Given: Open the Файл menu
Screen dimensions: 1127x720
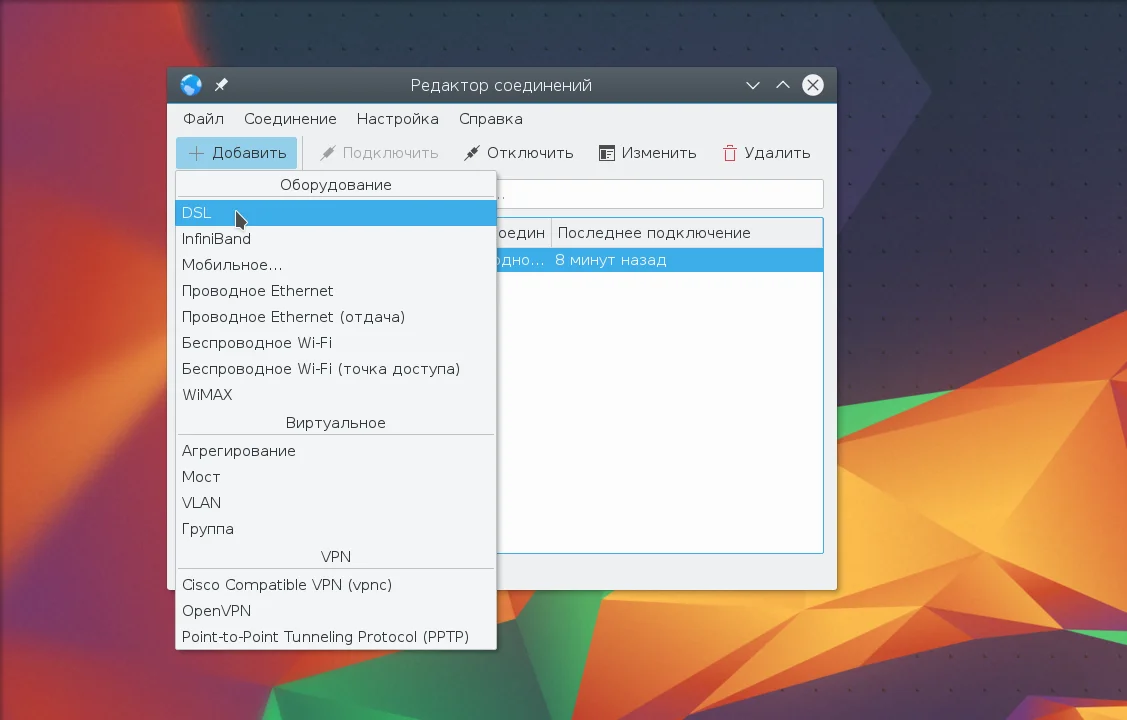Looking at the screenshot, I should click(203, 119).
